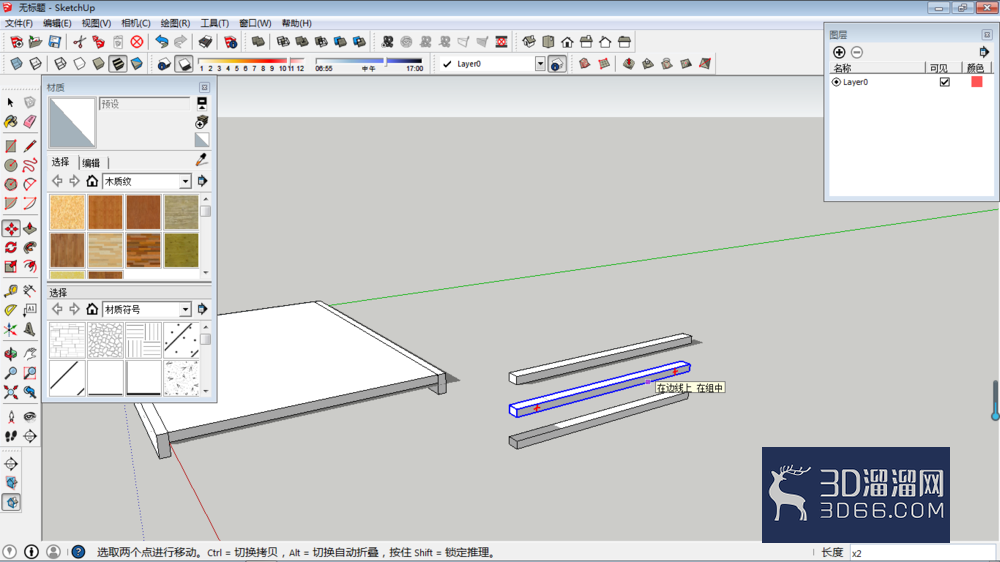Select the Scale tool
1000x562 pixels.
pyautogui.click(x=11, y=266)
